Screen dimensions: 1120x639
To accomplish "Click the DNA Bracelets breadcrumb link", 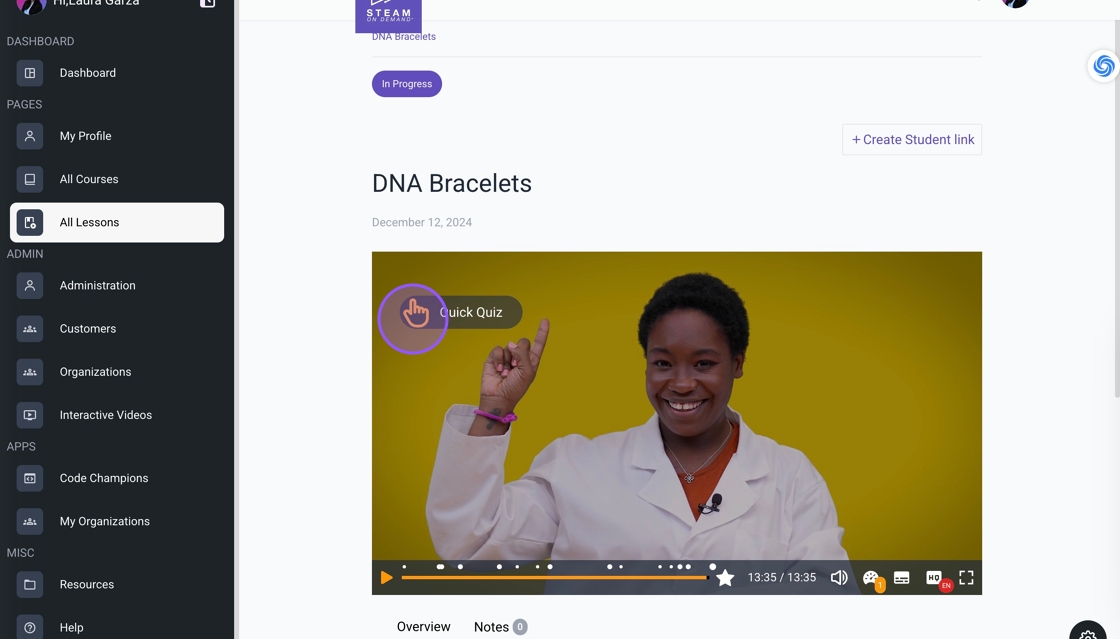I will [404, 36].
